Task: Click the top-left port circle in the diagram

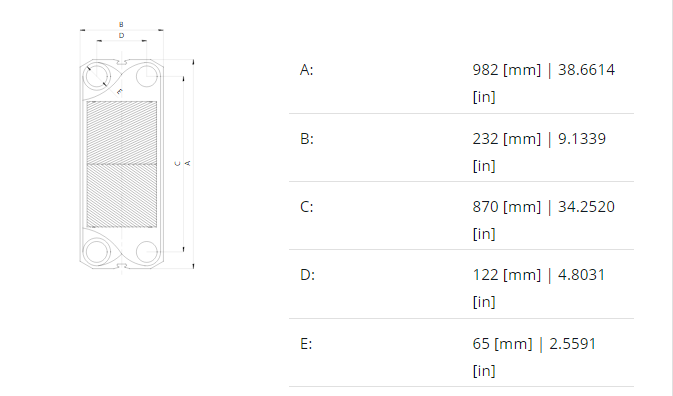Action: point(97,76)
